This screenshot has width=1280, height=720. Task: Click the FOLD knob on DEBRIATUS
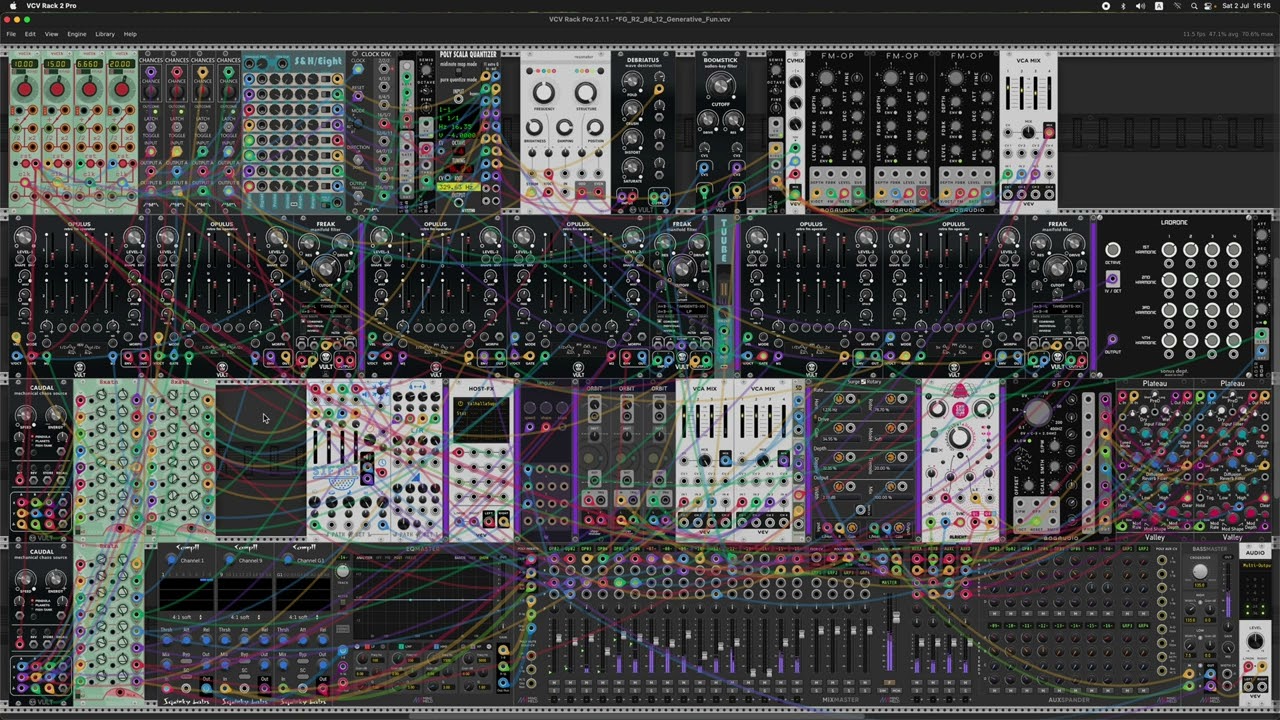(631, 83)
